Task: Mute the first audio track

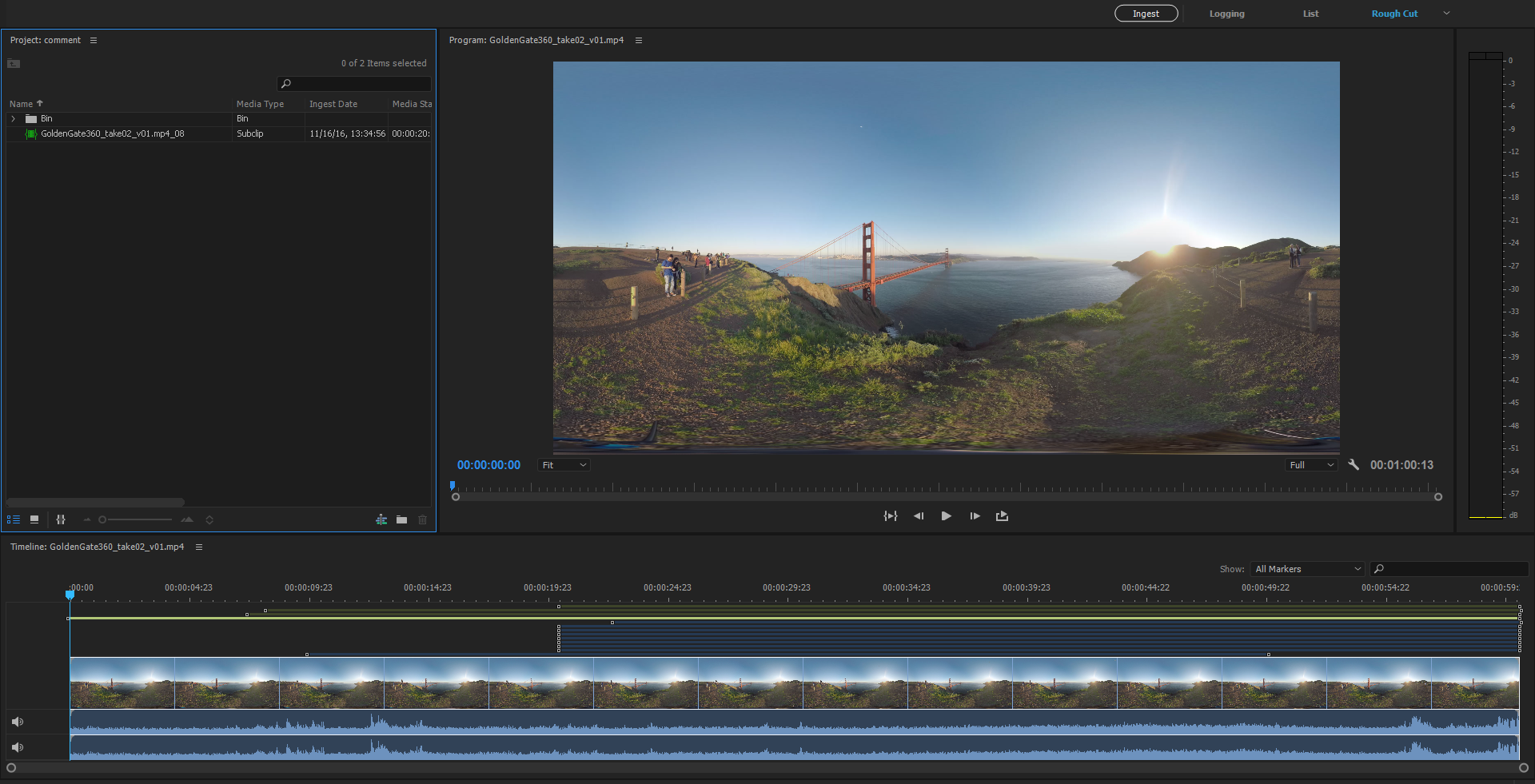Action: (x=17, y=721)
